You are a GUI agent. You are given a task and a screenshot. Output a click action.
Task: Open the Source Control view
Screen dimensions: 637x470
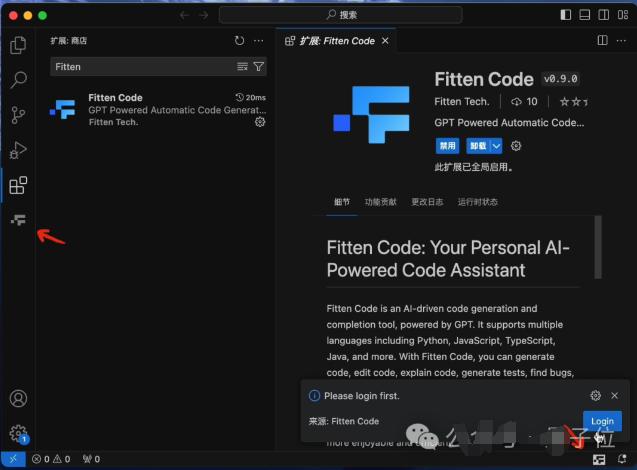click(18, 115)
